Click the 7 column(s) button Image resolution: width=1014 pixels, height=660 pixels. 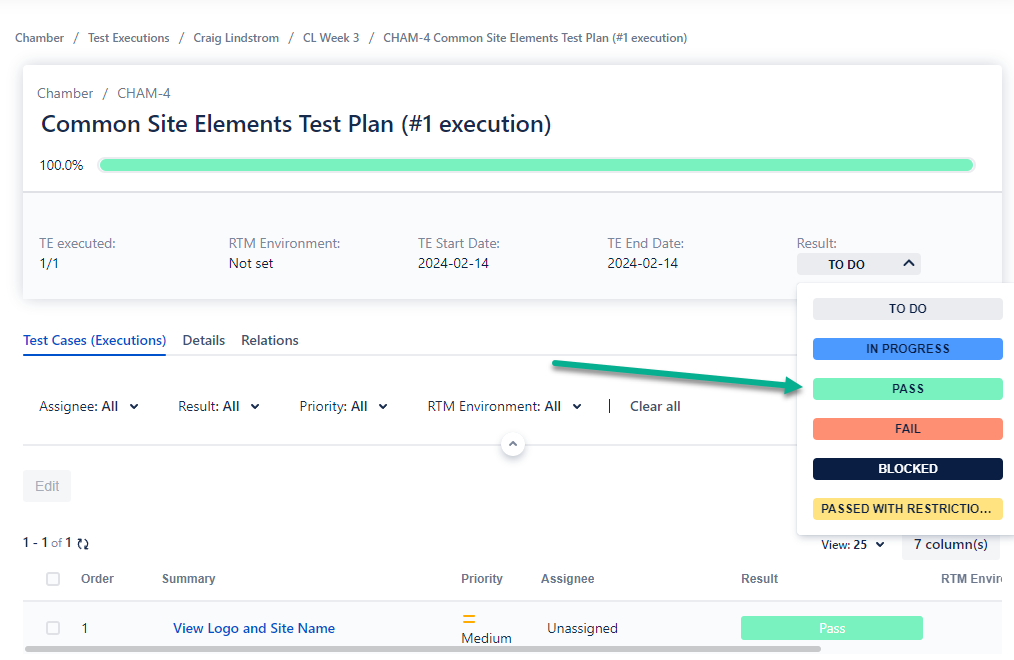tap(950, 545)
